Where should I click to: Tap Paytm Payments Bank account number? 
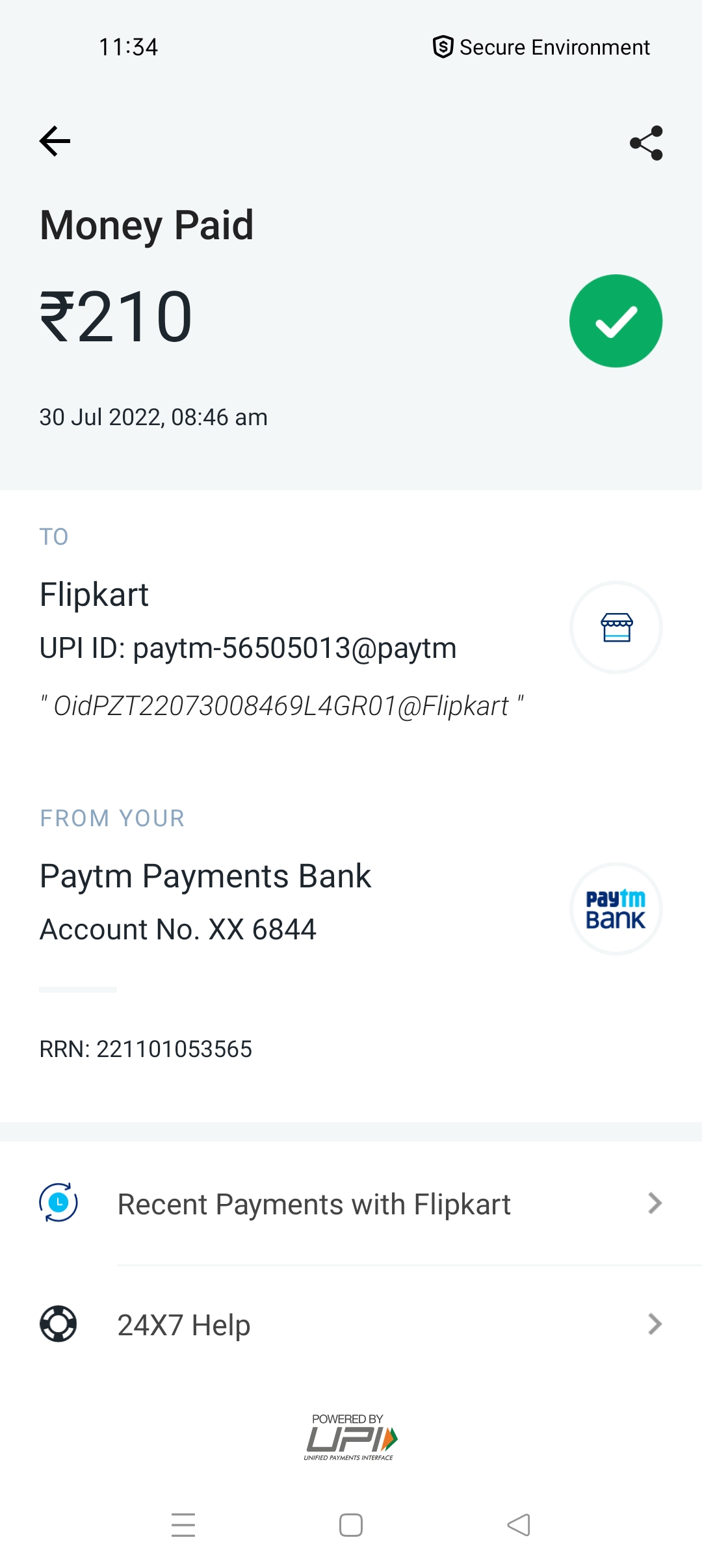pos(177,930)
